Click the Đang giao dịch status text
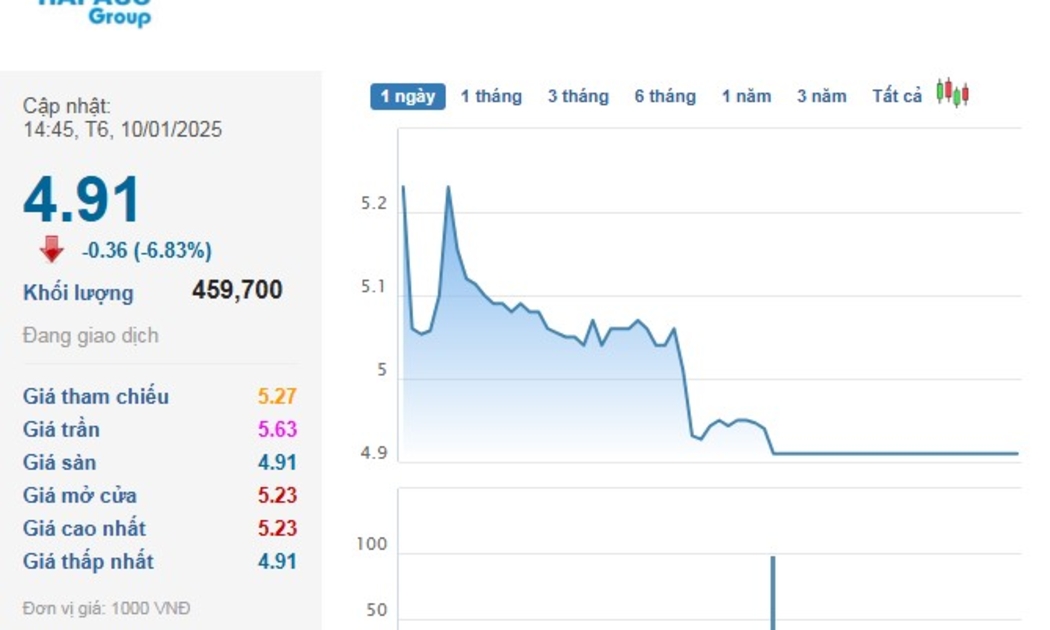The height and width of the screenshot is (630, 1050). coord(90,335)
